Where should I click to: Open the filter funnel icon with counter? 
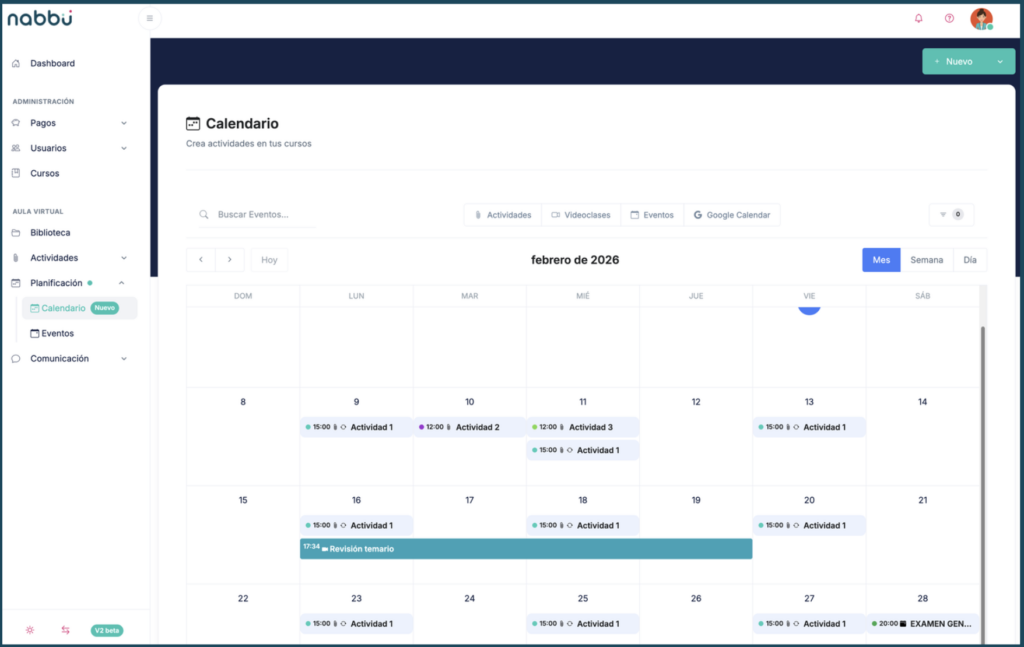click(951, 215)
